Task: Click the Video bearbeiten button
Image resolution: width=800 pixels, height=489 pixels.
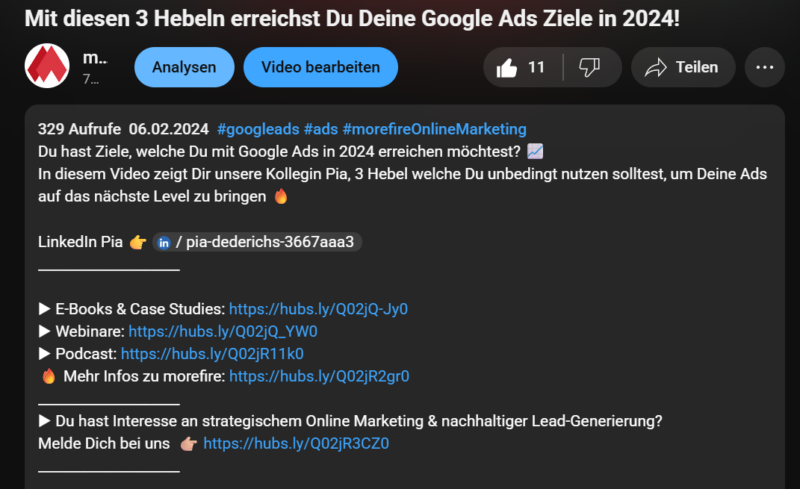Action: coord(320,67)
